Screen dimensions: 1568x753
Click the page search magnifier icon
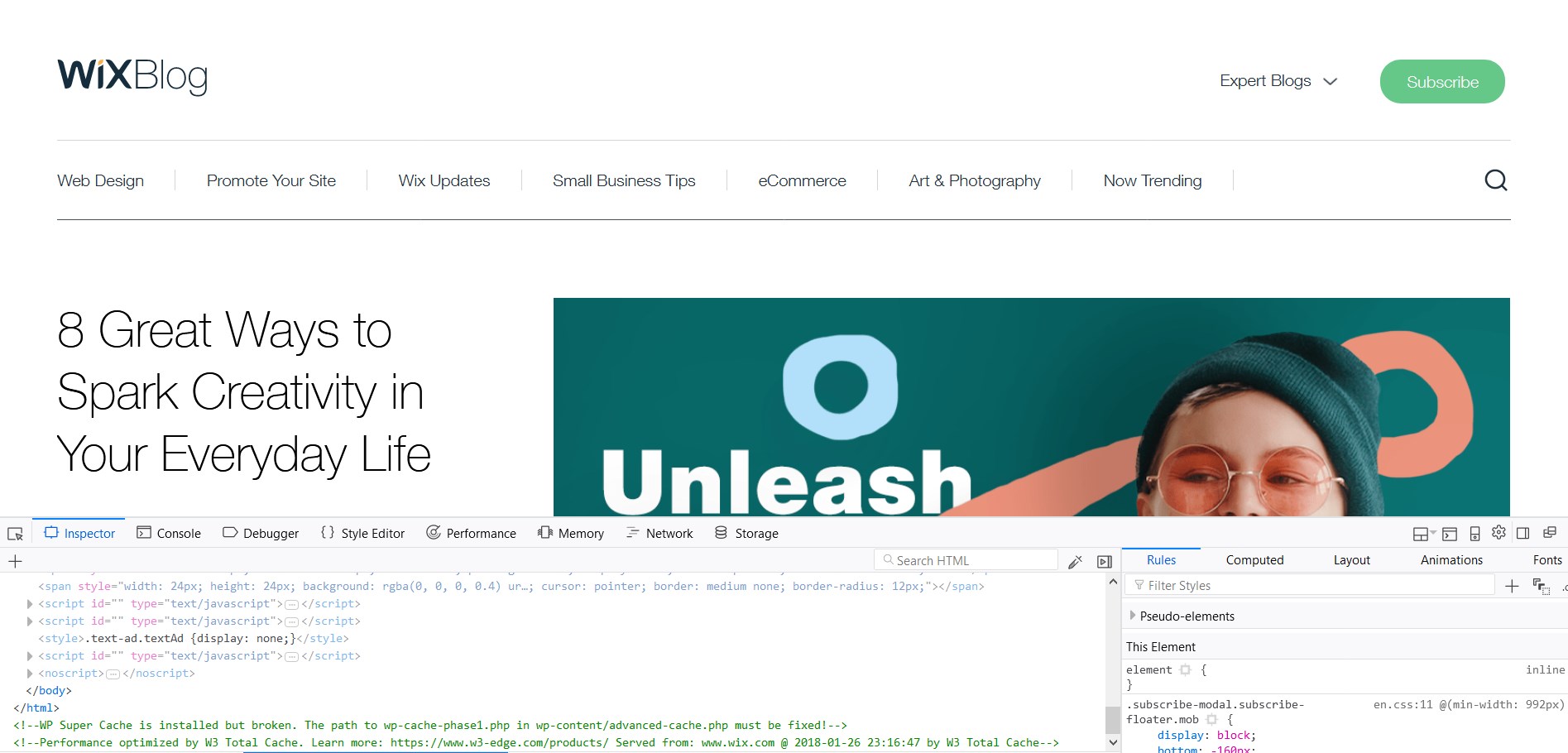[1496, 180]
